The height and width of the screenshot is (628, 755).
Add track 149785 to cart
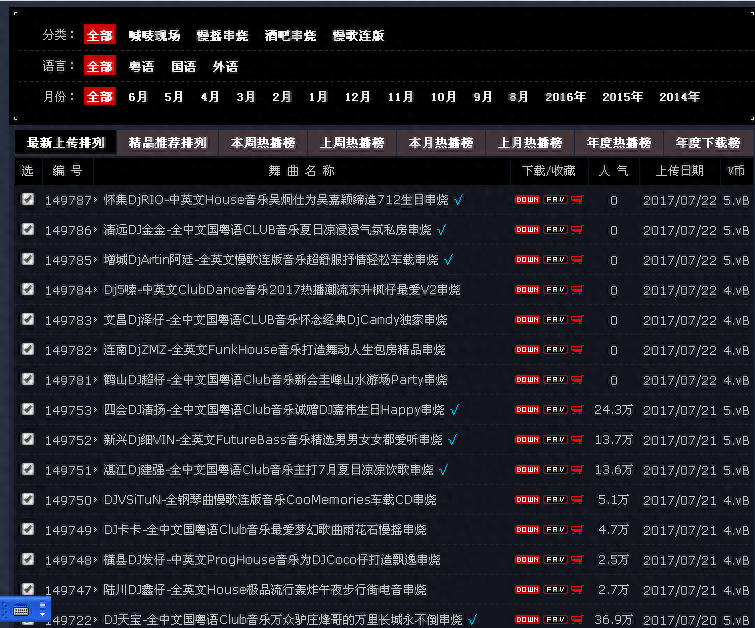pyautogui.click(x=577, y=259)
